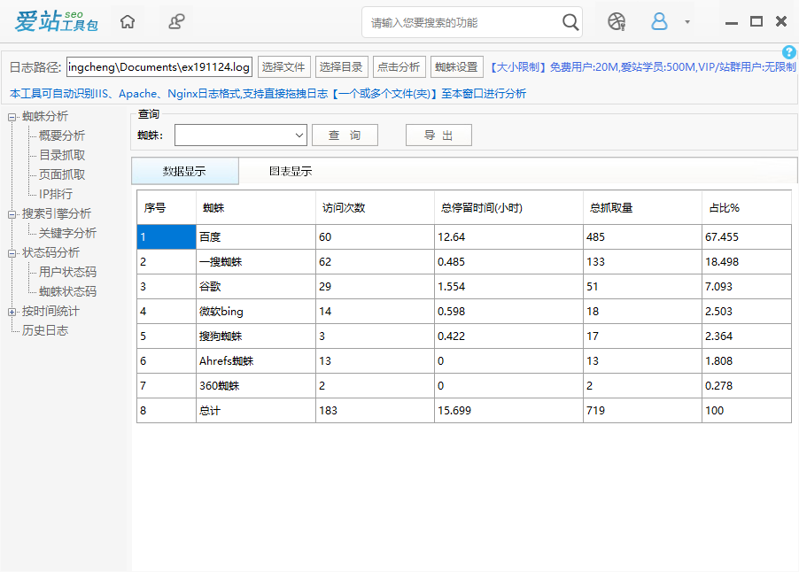Open 蜘蛛设置 spider settings
799x572 pixels.
[x=457, y=67]
